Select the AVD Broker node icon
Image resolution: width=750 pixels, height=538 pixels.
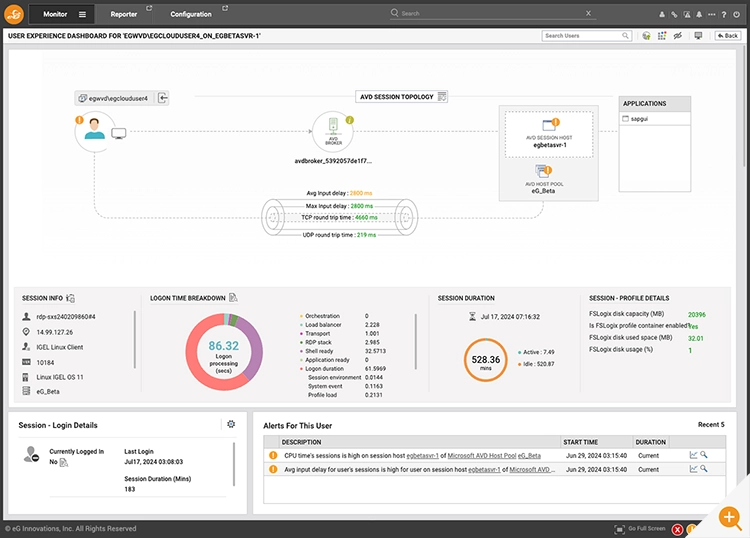pos(333,132)
